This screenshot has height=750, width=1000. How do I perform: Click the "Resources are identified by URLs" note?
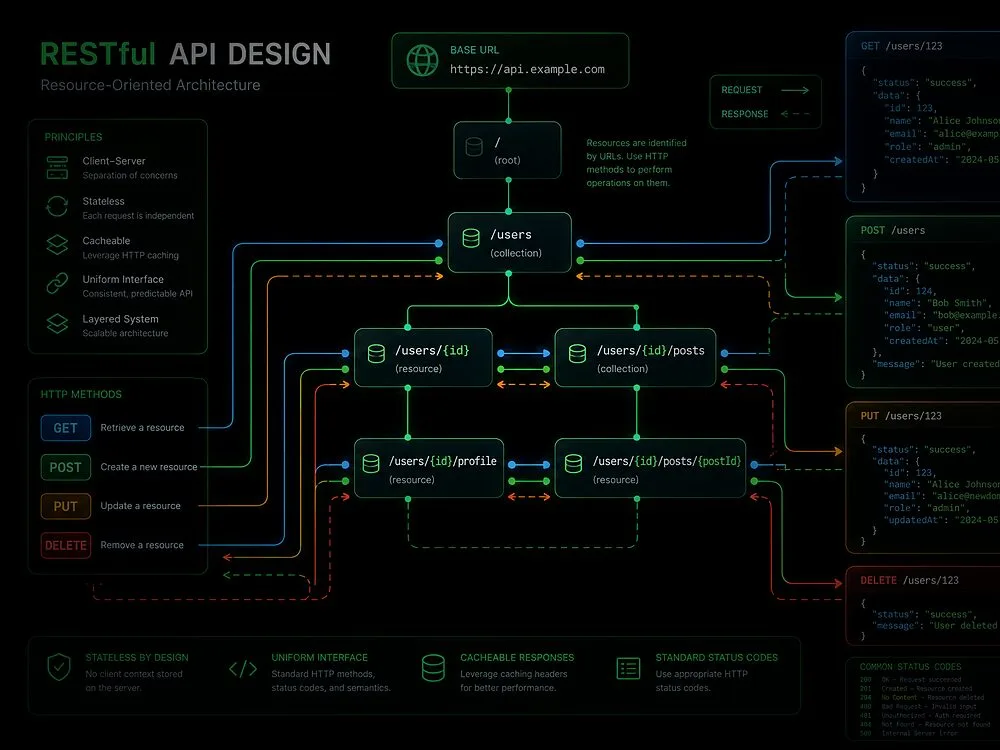pos(636,163)
